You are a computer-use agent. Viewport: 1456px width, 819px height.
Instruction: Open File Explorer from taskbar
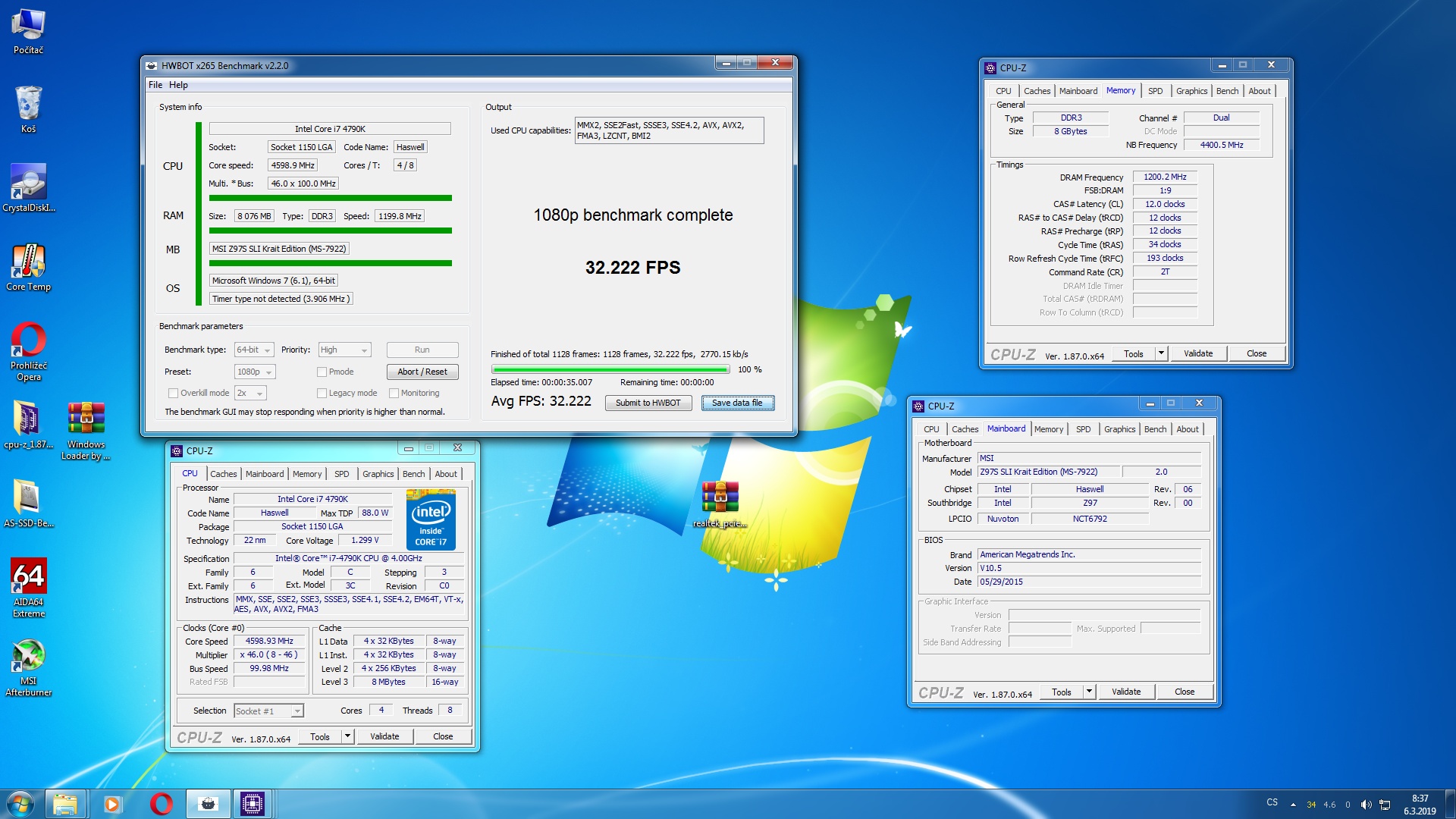[65, 804]
